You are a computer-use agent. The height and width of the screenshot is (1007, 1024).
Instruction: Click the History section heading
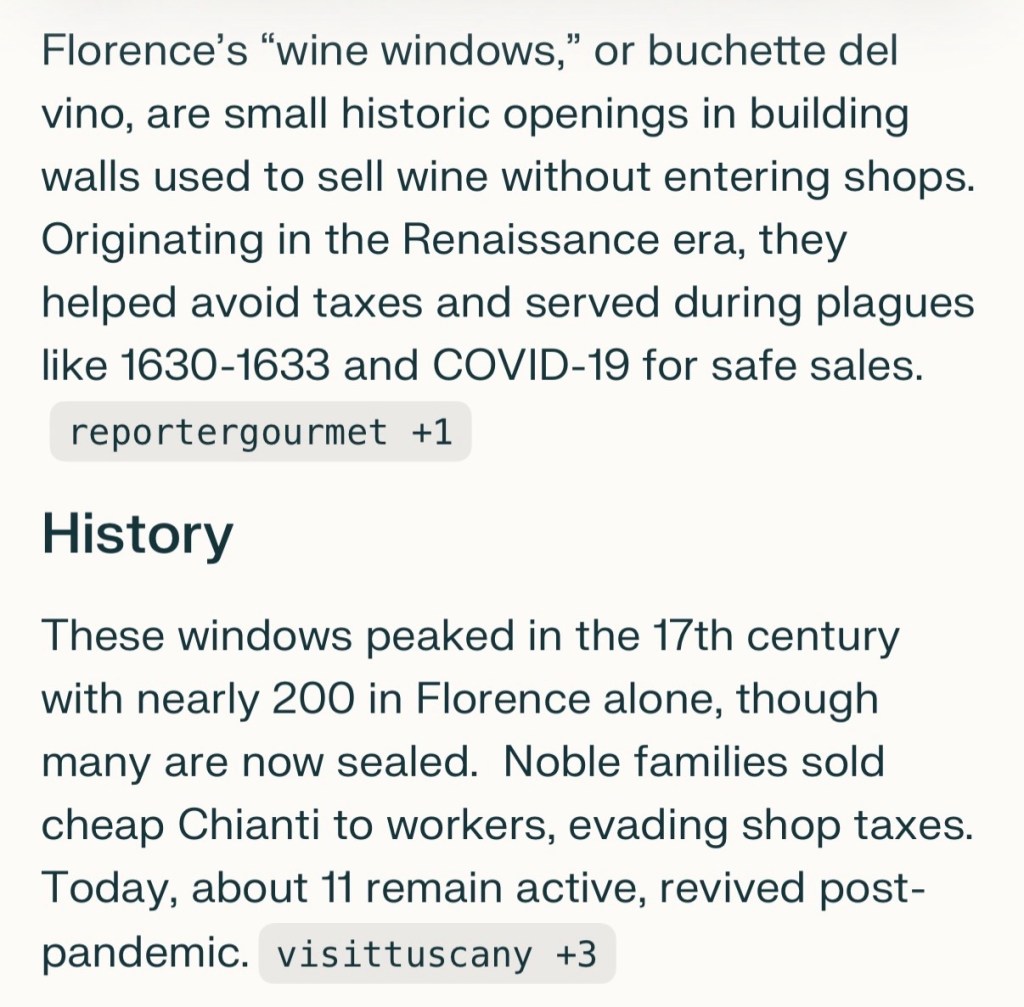[x=137, y=535]
